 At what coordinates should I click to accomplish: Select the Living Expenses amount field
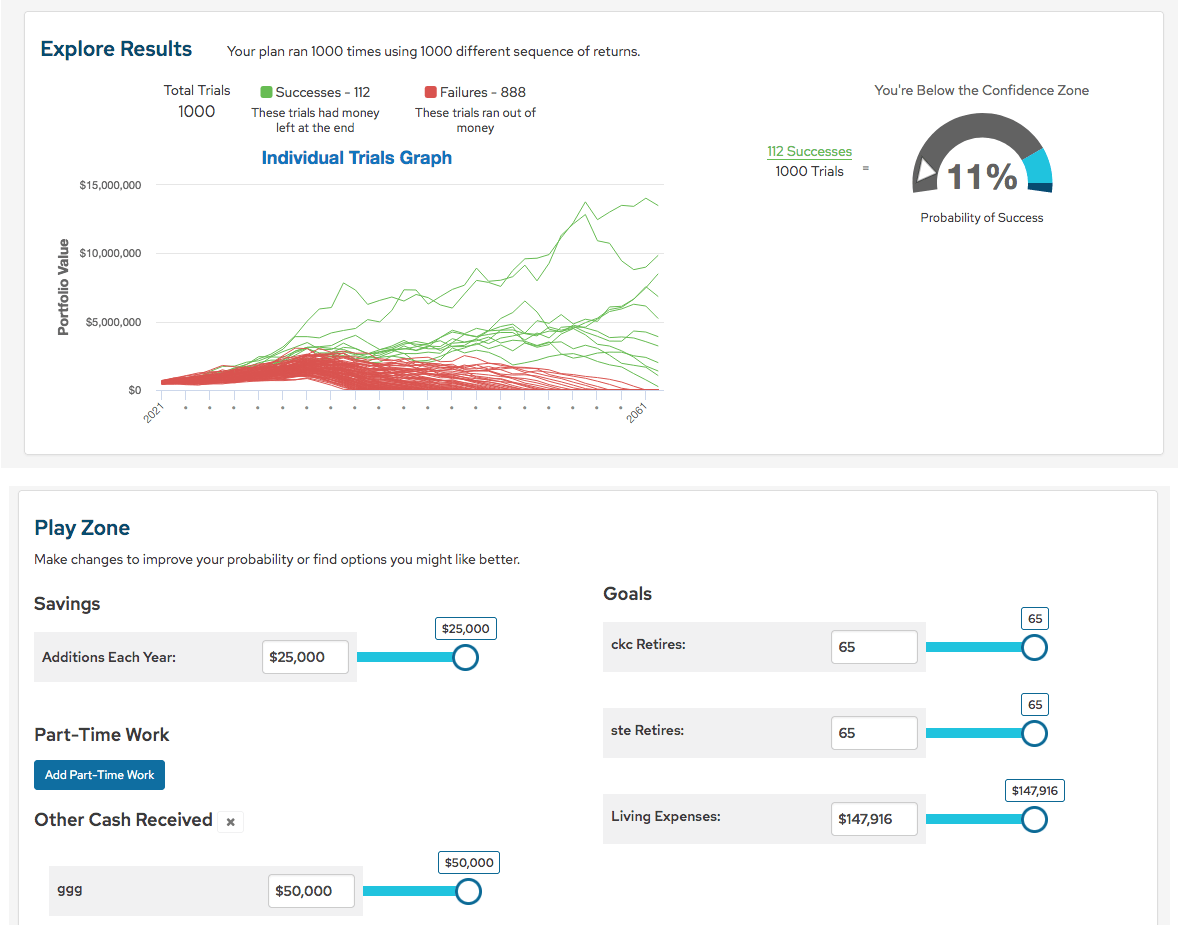point(874,818)
